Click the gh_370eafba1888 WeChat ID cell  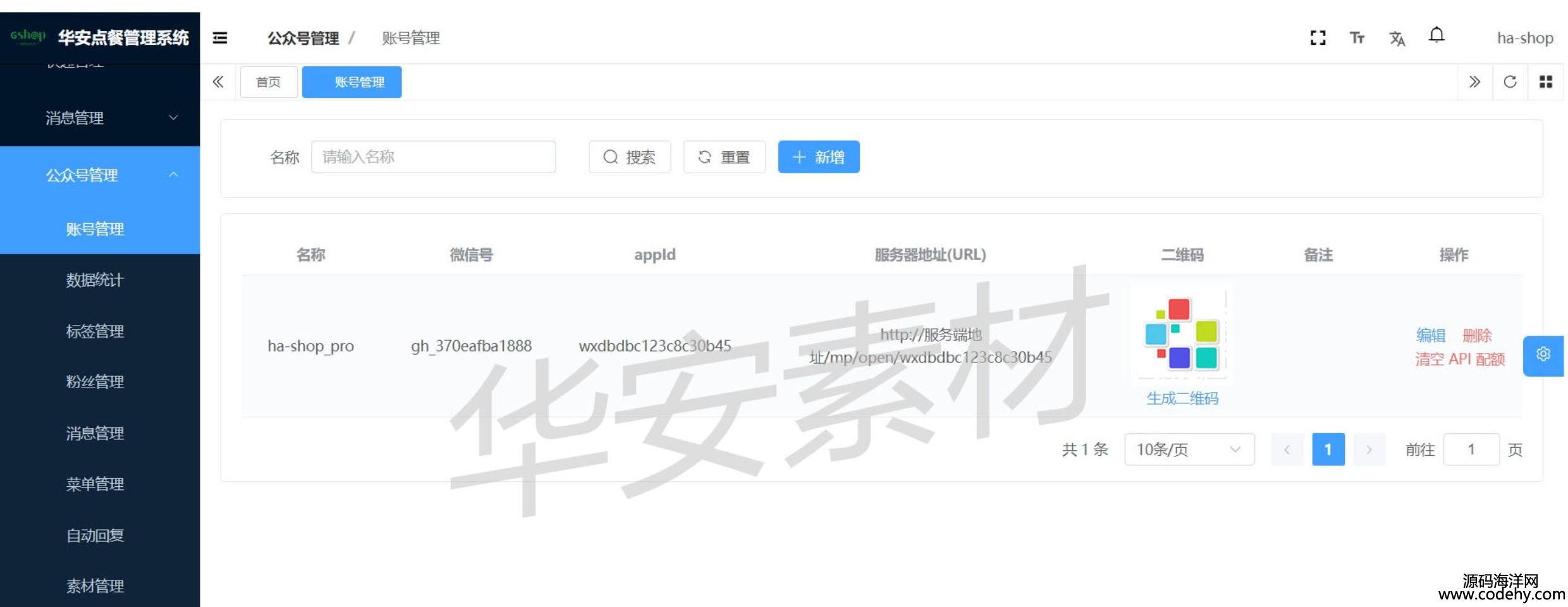click(471, 346)
